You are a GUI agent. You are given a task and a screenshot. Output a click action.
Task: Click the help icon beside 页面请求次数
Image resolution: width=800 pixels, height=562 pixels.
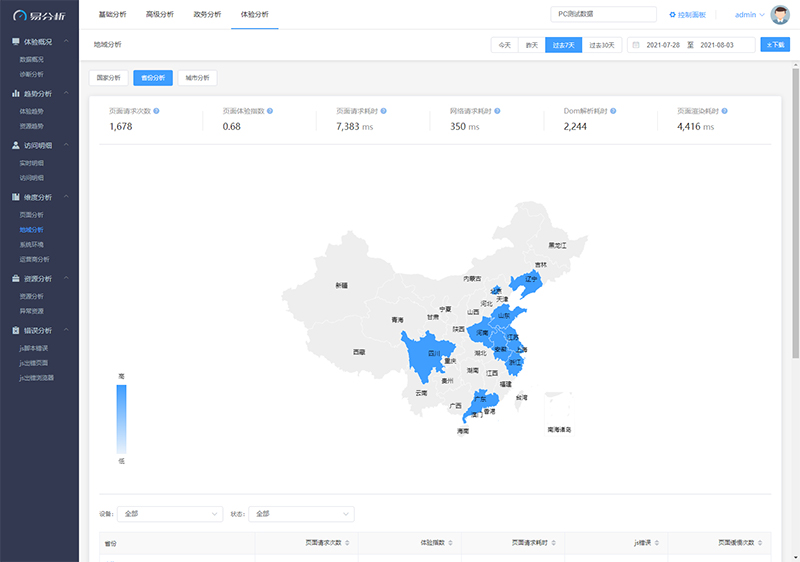point(157,111)
